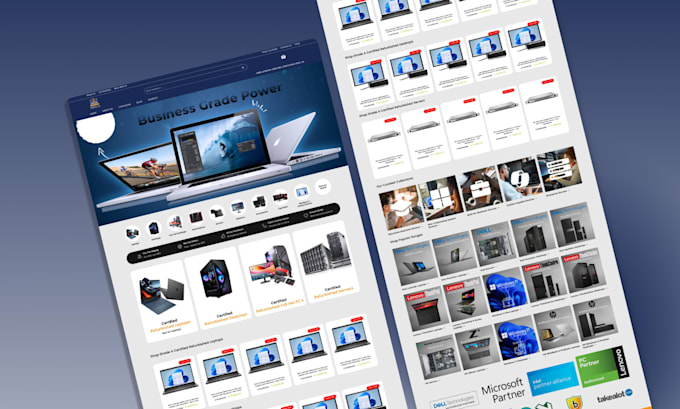Click the text-only white category circle

(322, 187)
